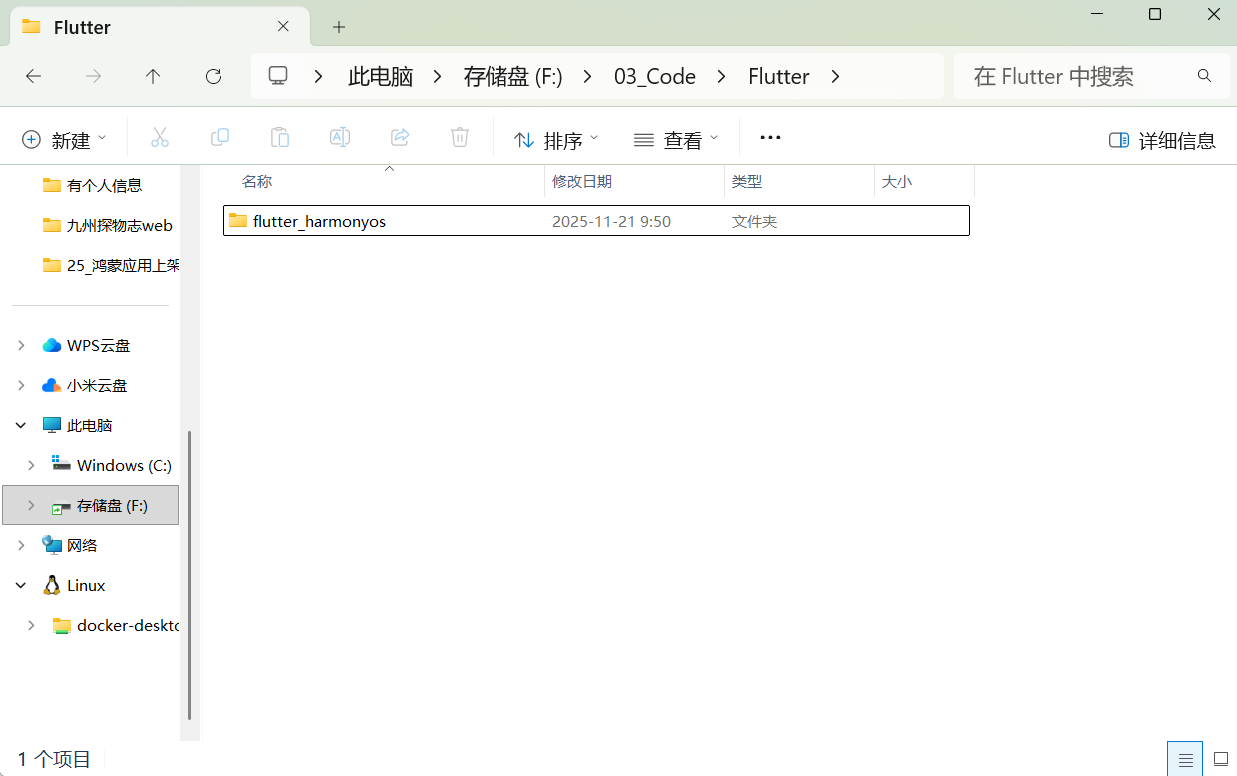This screenshot has width=1237, height=776.
Task: Click the Share icon in toolbar
Action: coord(400,138)
